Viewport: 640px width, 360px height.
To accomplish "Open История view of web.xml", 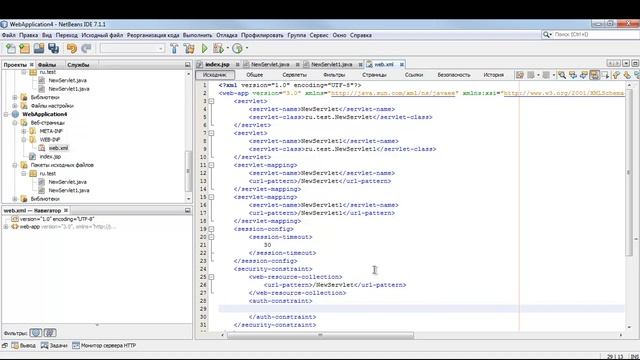I will [x=493, y=75].
